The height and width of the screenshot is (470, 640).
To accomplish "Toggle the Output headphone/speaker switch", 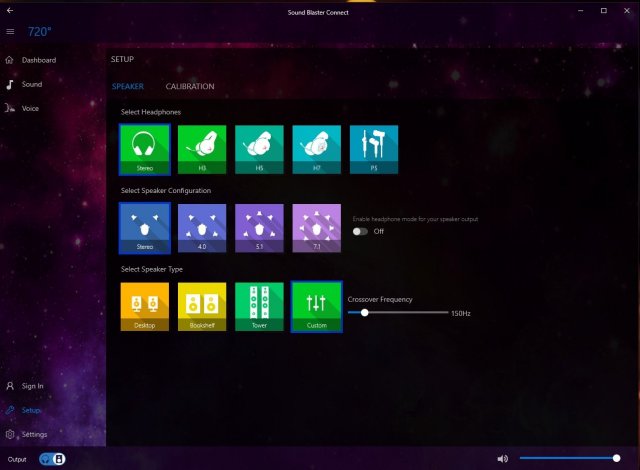I will (53, 459).
